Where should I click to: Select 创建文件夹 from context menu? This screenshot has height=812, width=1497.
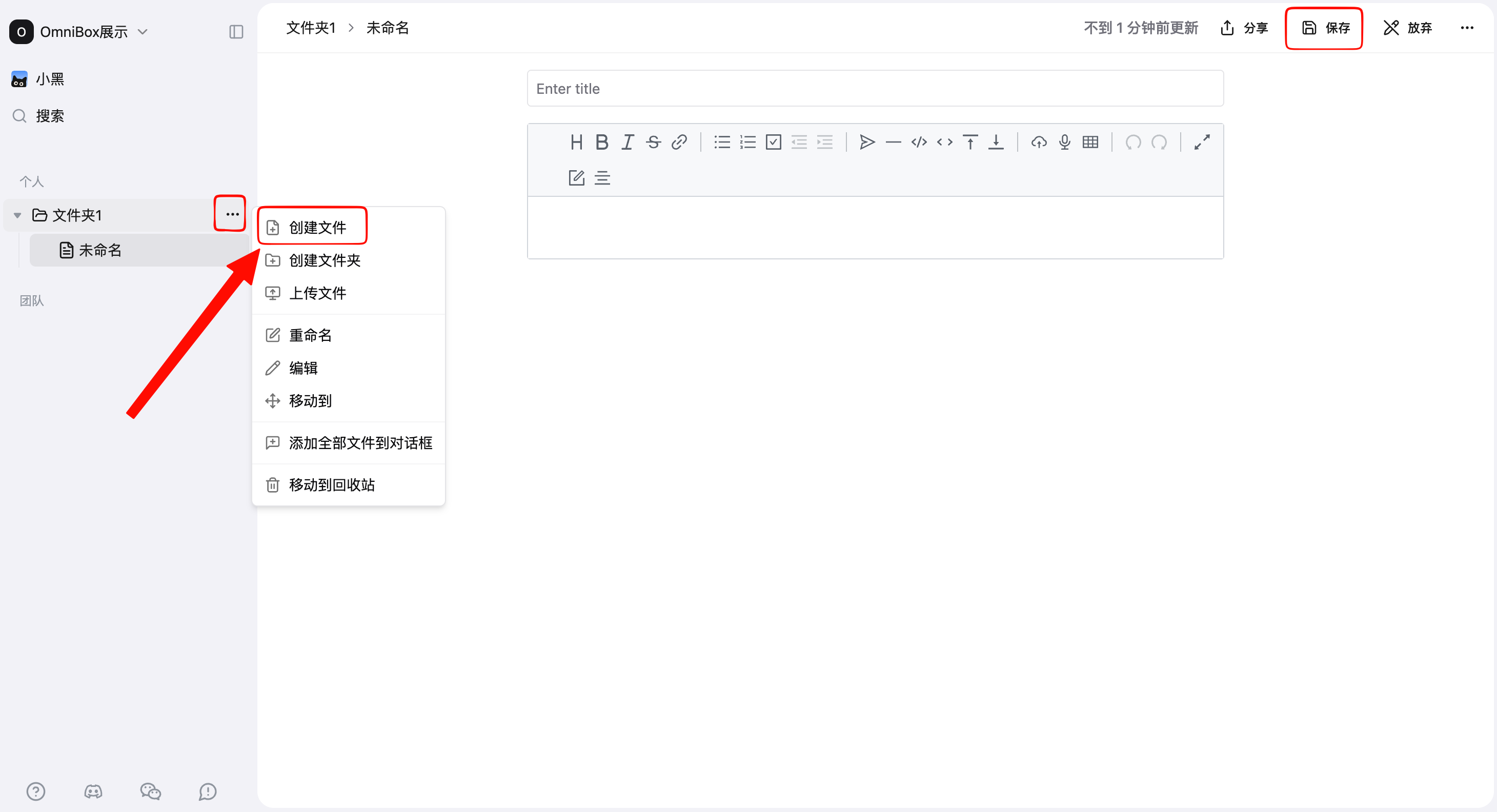pyautogui.click(x=325, y=260)
